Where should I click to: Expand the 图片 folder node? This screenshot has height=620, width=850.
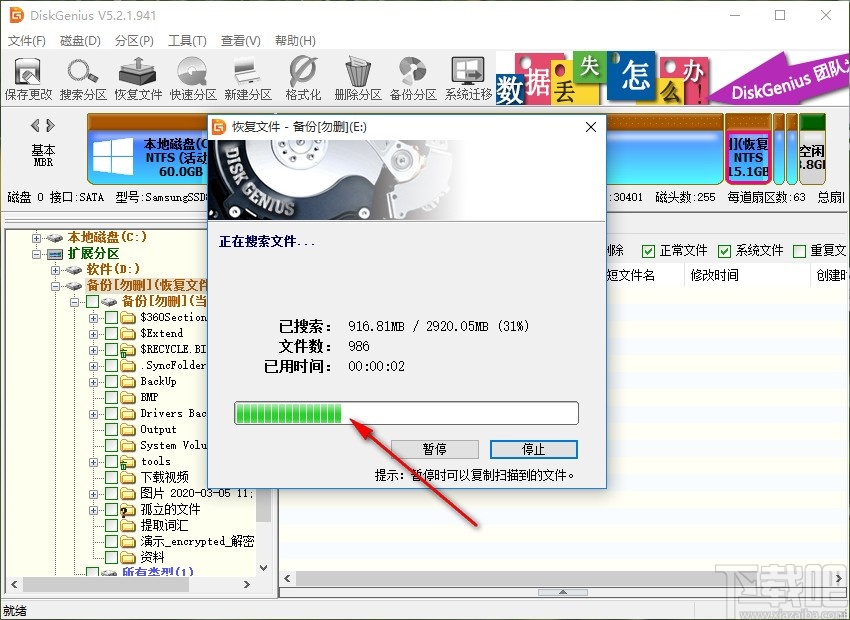pyautogui.click(x=93, y=494)
